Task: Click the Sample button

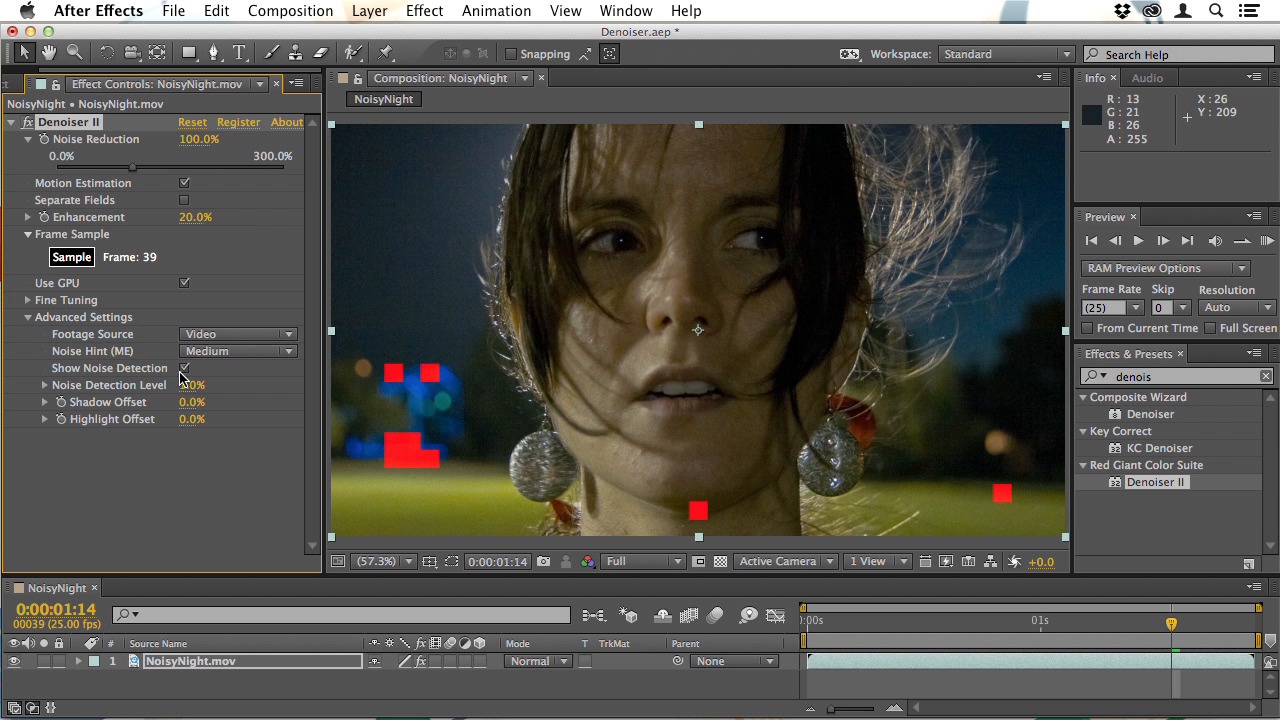Action: pyautogui.click(x=72, y=257)
